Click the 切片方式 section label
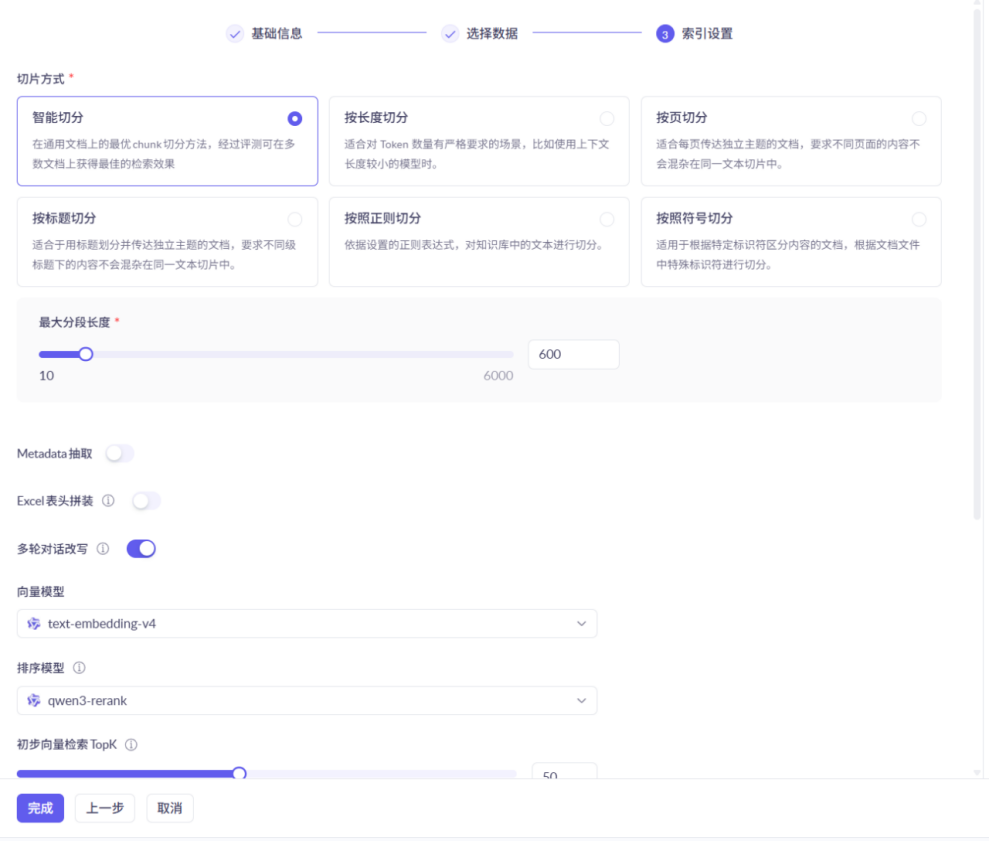 pos(40,79)
